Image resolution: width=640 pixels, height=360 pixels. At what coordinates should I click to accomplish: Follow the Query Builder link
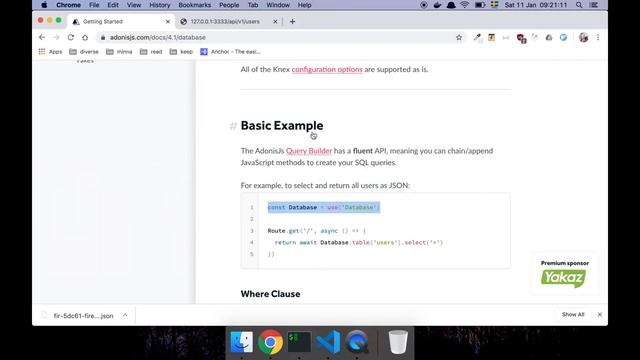coord(309,151)
